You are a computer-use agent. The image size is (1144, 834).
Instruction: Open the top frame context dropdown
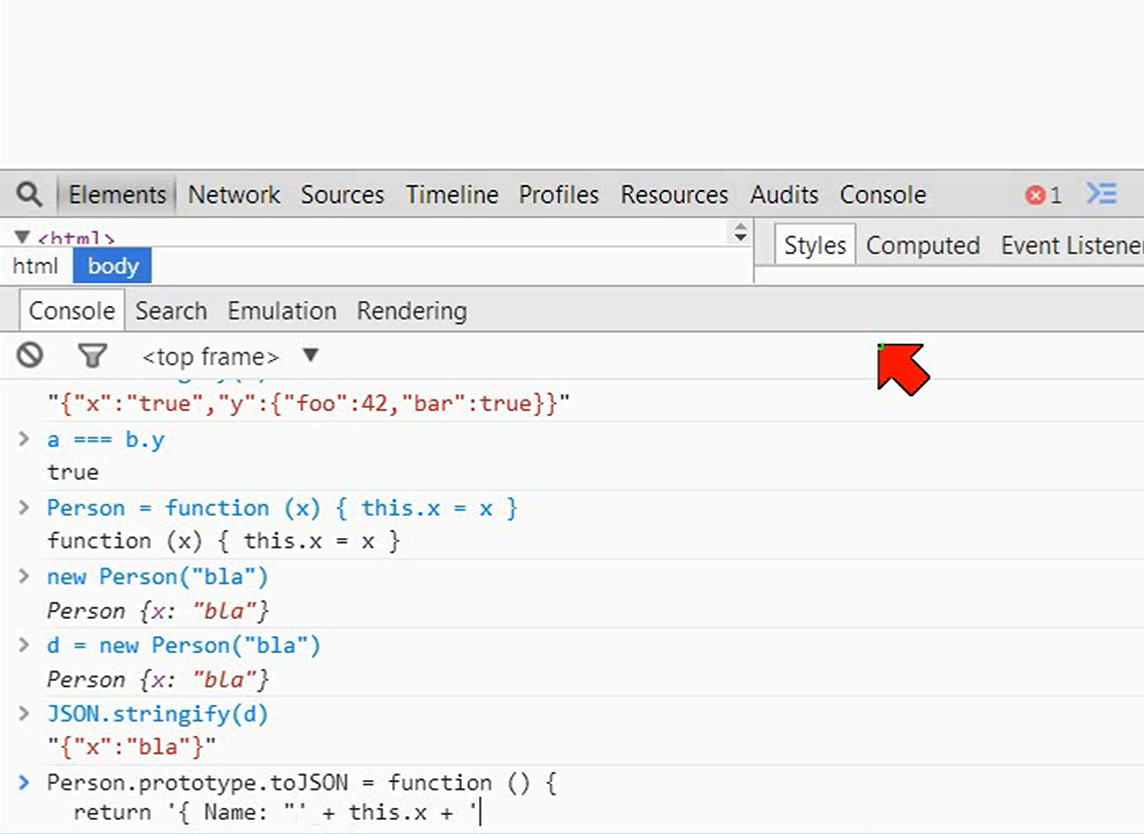[x=231, y=356]
